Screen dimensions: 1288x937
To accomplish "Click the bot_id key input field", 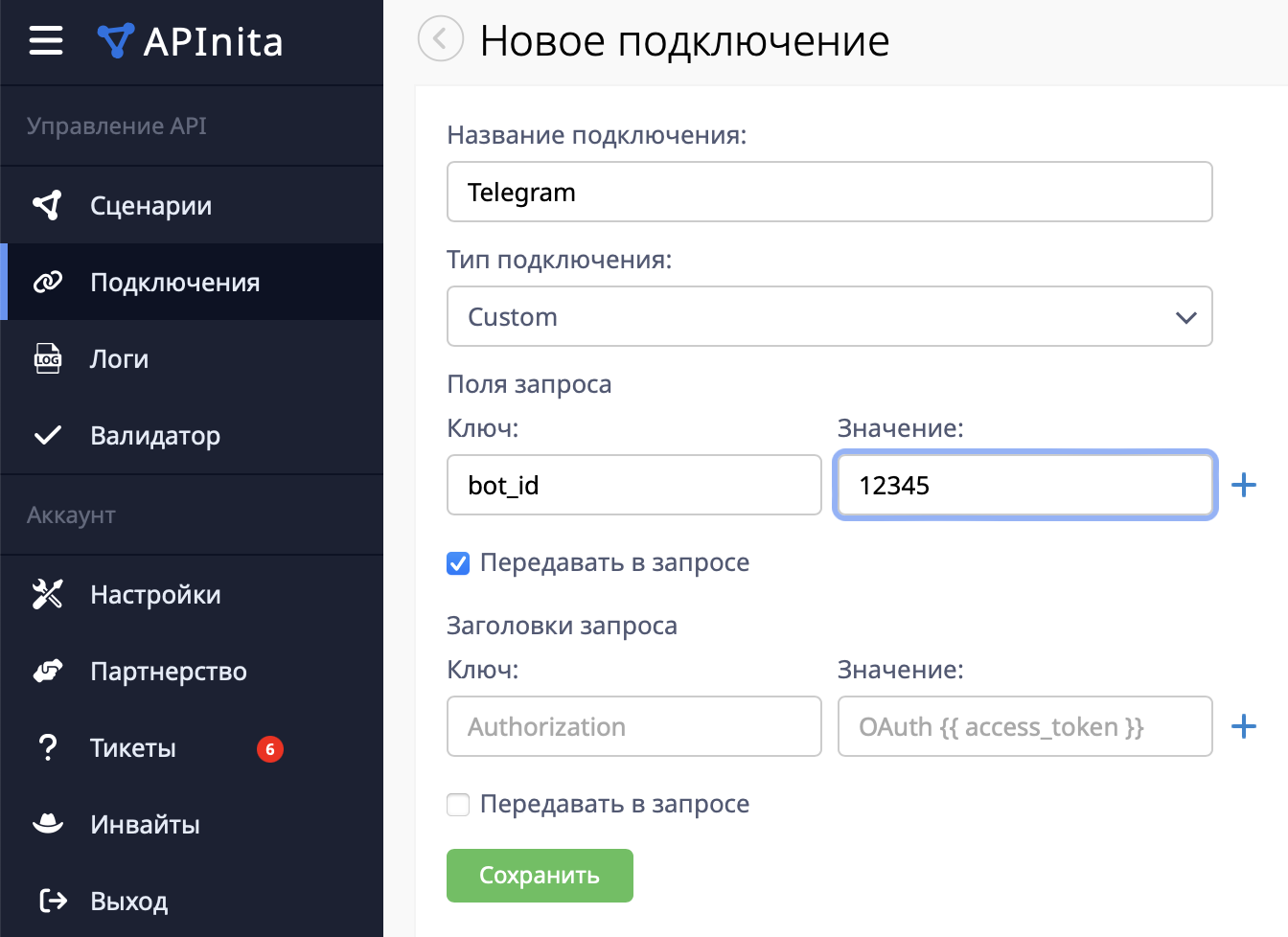I will coord(633,485).
